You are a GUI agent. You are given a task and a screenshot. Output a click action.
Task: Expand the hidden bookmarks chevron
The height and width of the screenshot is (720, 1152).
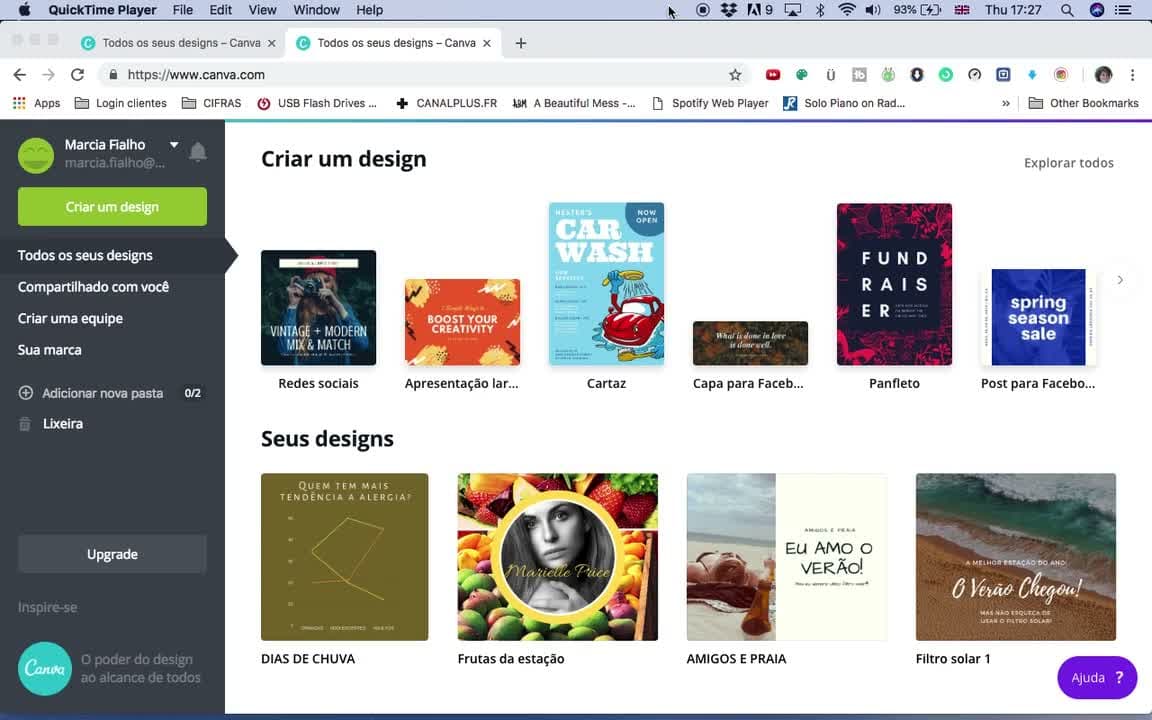coord(1006,104)
